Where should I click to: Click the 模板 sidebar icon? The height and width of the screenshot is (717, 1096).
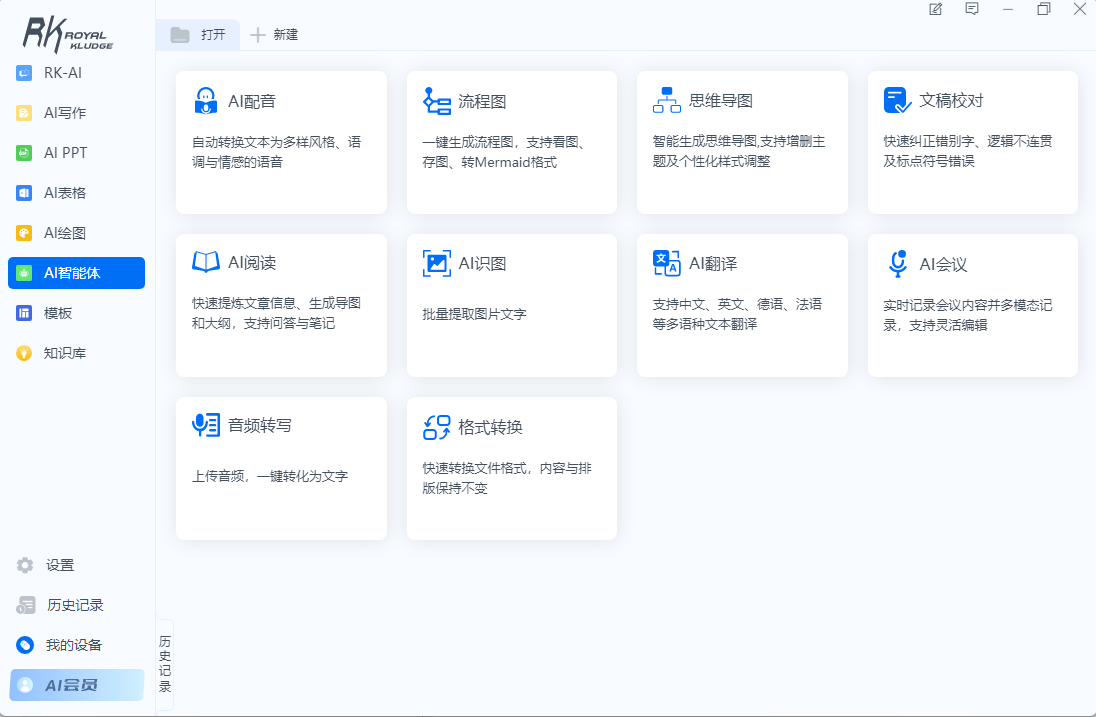click(24, 313)
